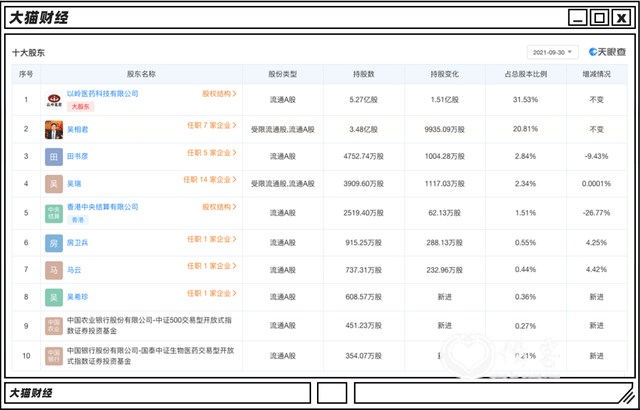Click 吴相君's photo thumbnail
Viewport: 640px width, 410px height.
[x=54, y=130]
